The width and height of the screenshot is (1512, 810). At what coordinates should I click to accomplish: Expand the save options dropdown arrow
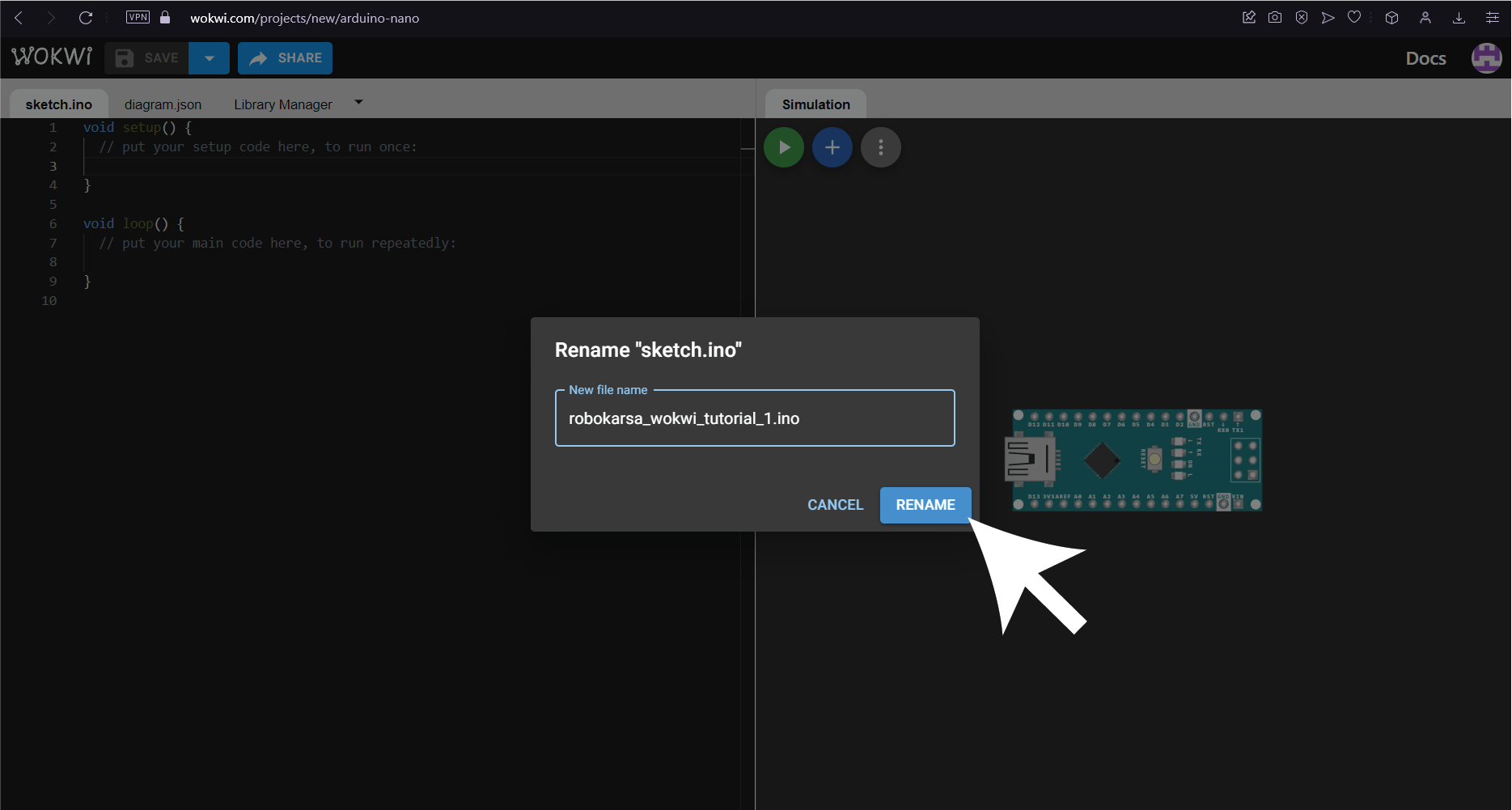210,58
